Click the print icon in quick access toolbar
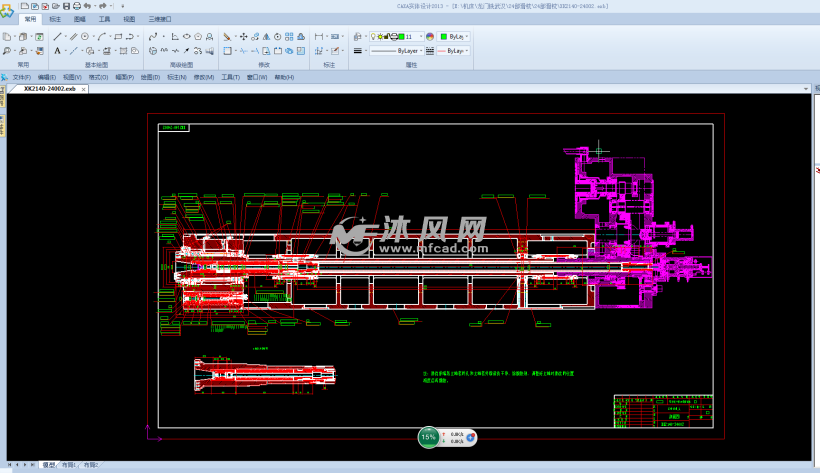The height and width of the screenshot is (473, 820). coord(77,6)
